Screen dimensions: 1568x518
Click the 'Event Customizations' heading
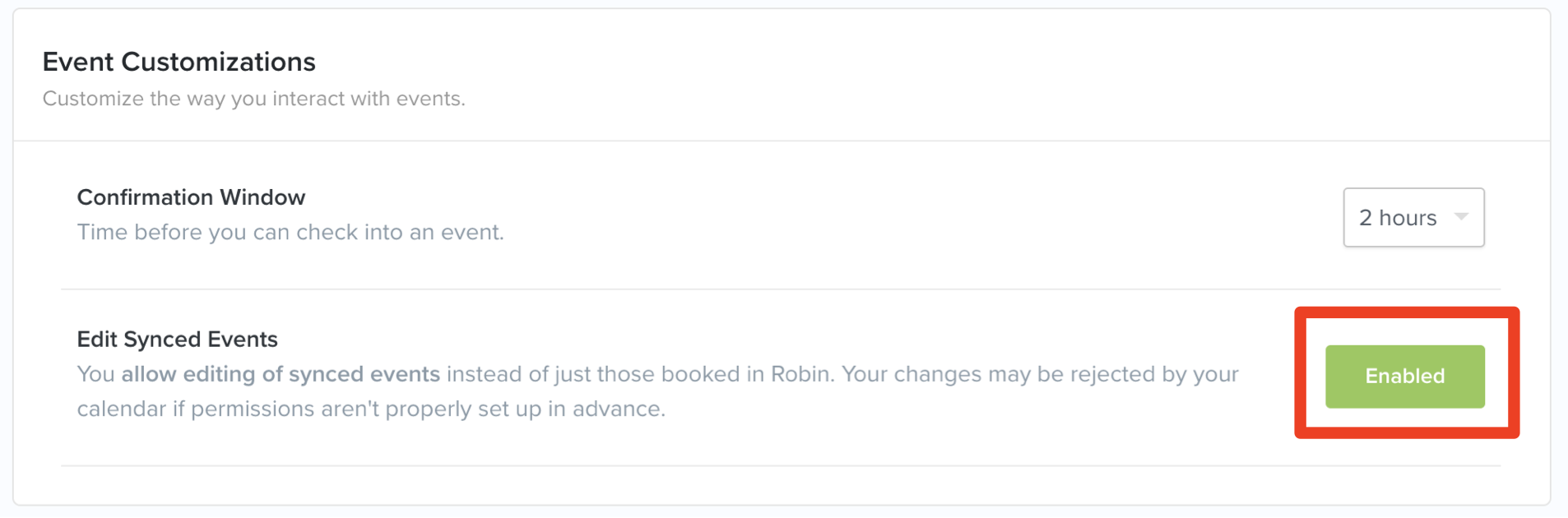[179, 62]
